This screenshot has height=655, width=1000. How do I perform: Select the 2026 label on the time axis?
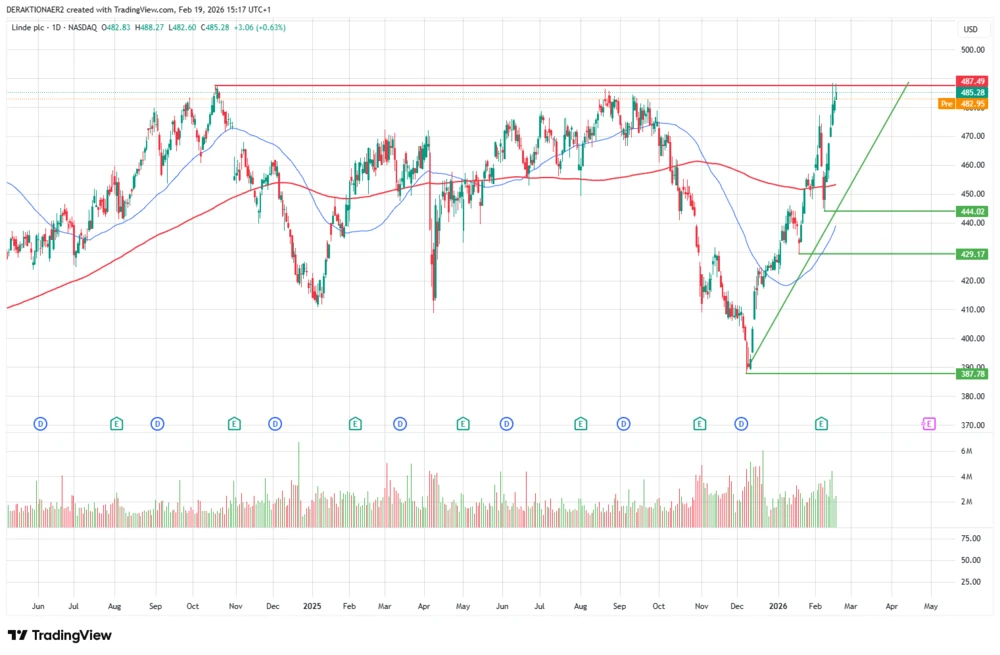pyautogui.click(x=776, y=606)
